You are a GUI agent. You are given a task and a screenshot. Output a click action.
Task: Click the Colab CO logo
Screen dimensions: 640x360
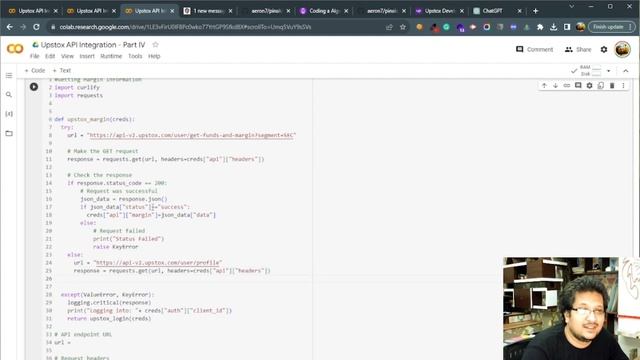[x=15, y=49]
